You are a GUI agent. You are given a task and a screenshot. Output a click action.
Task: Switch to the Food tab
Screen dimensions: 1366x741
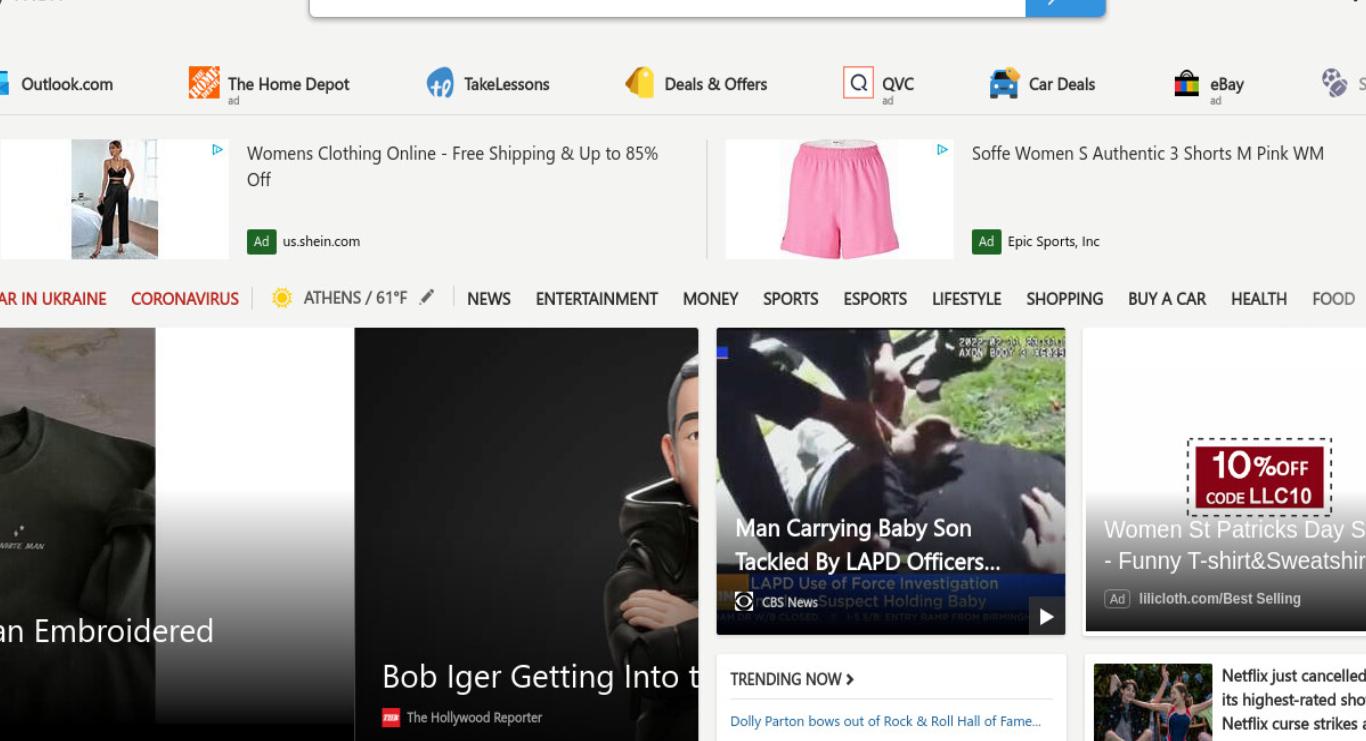(x=1333, y=298)
